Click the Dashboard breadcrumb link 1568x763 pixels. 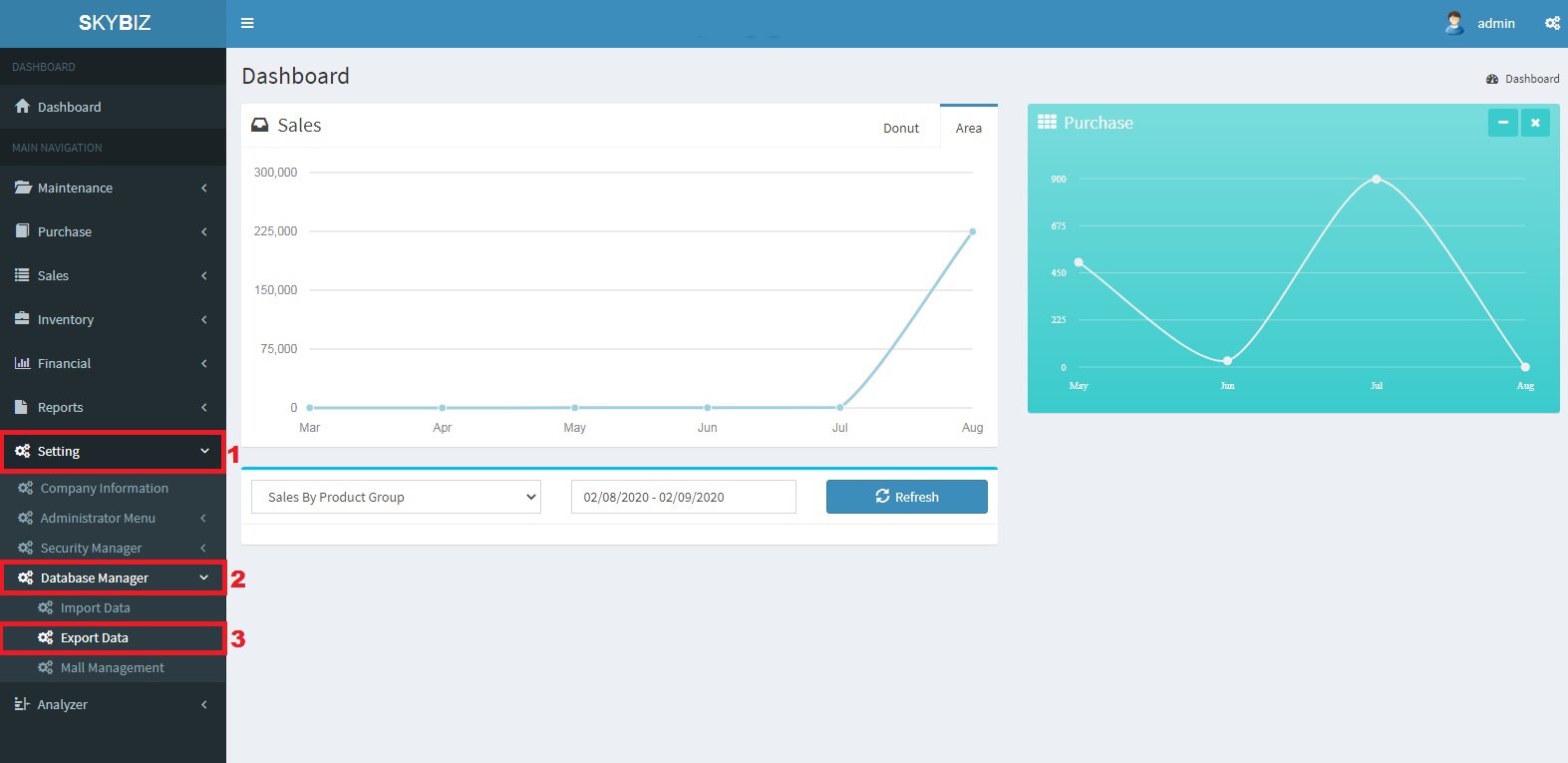point(1531,79)
